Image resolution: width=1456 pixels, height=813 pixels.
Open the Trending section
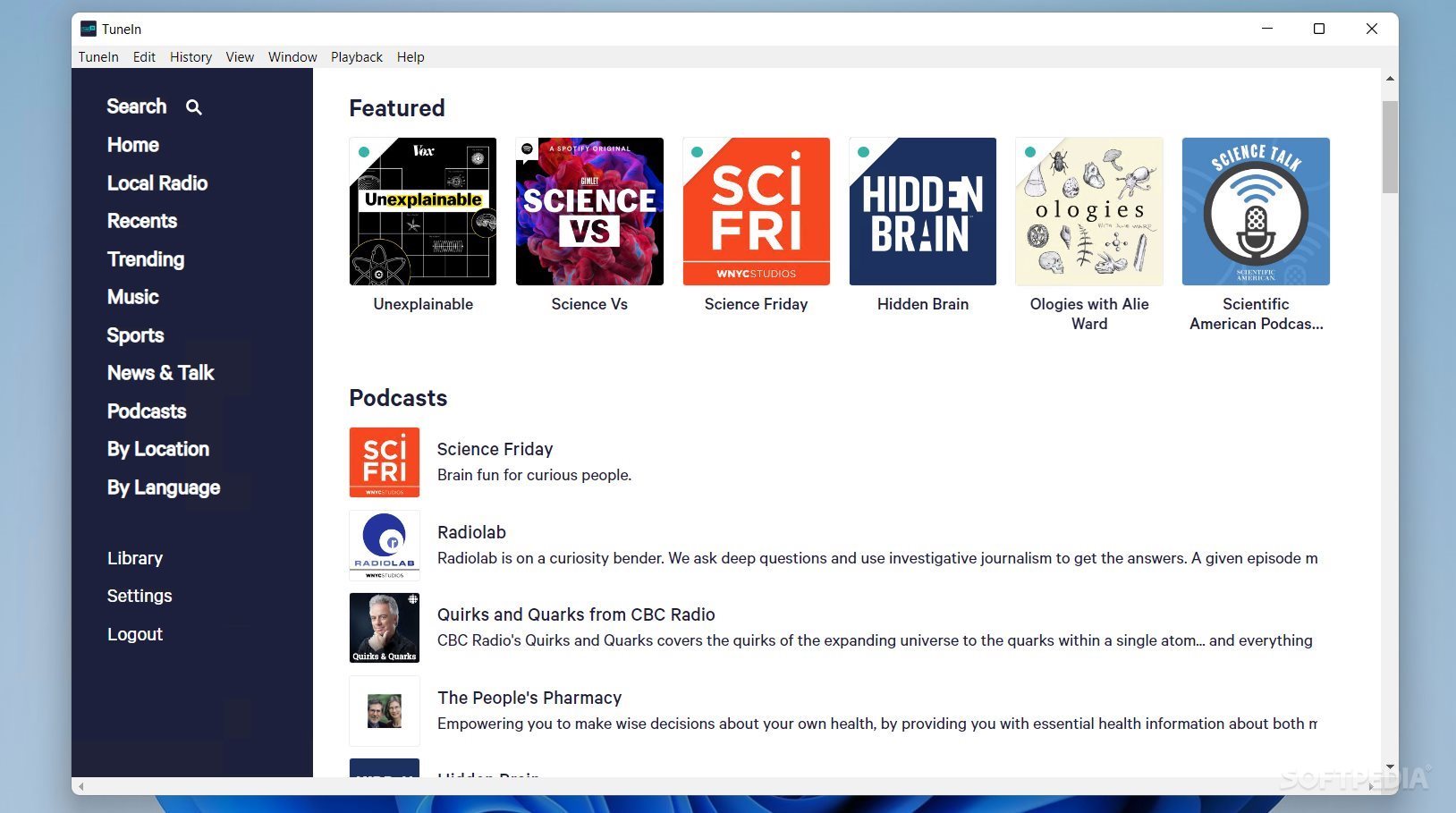click(146, 259)
